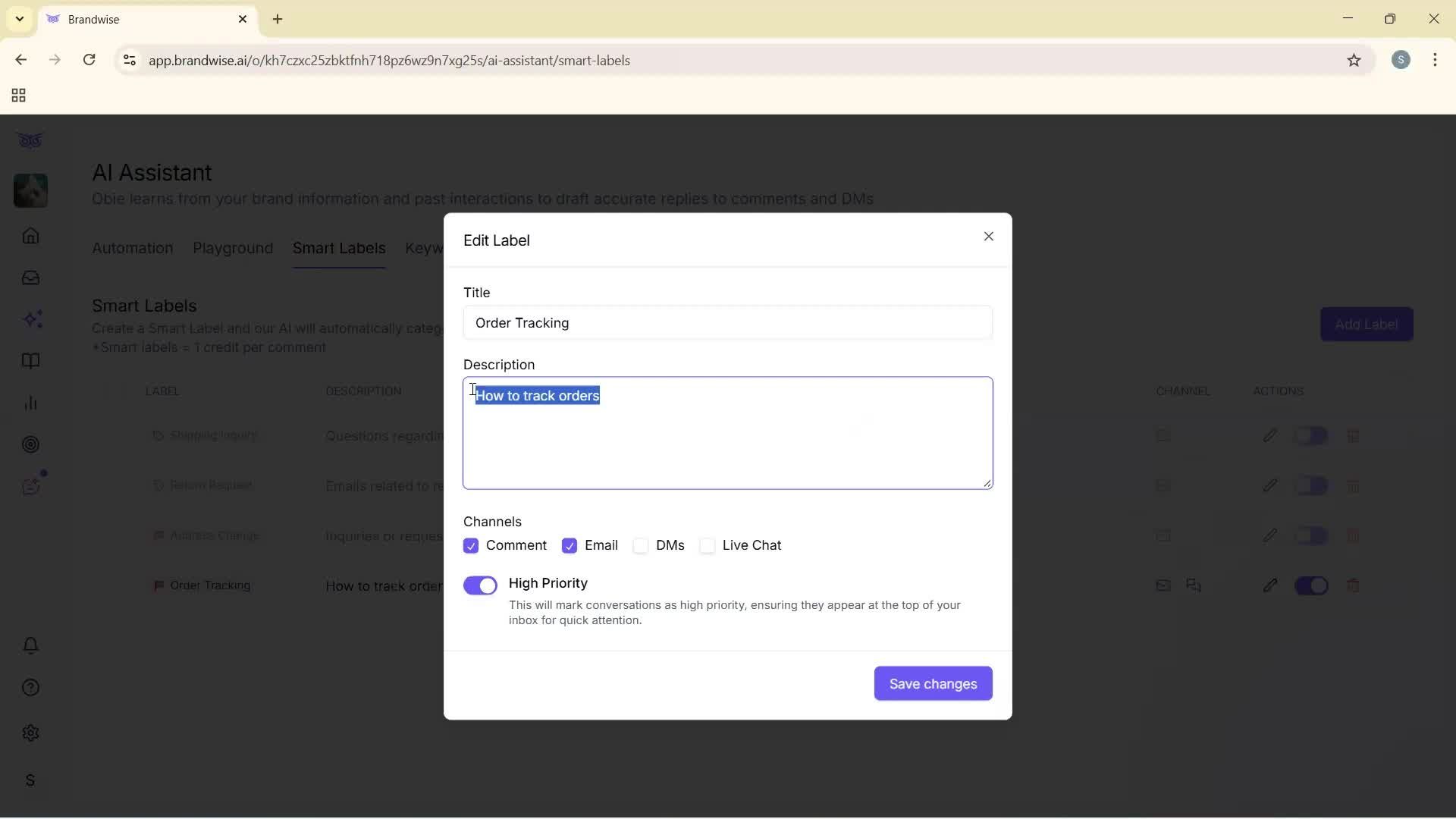Open the knowledge base book icon
The height and width of the screenshot is (819, 1456).
(x=30, y=361)
